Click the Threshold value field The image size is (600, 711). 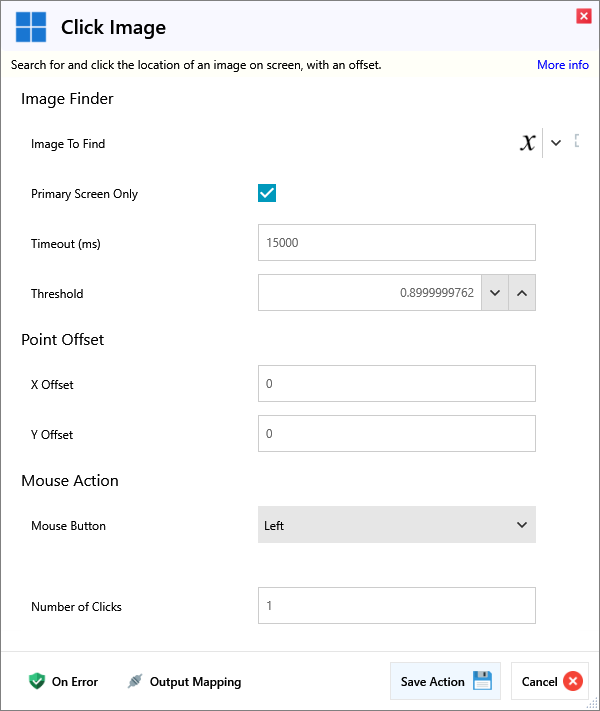tap(370, 293)
